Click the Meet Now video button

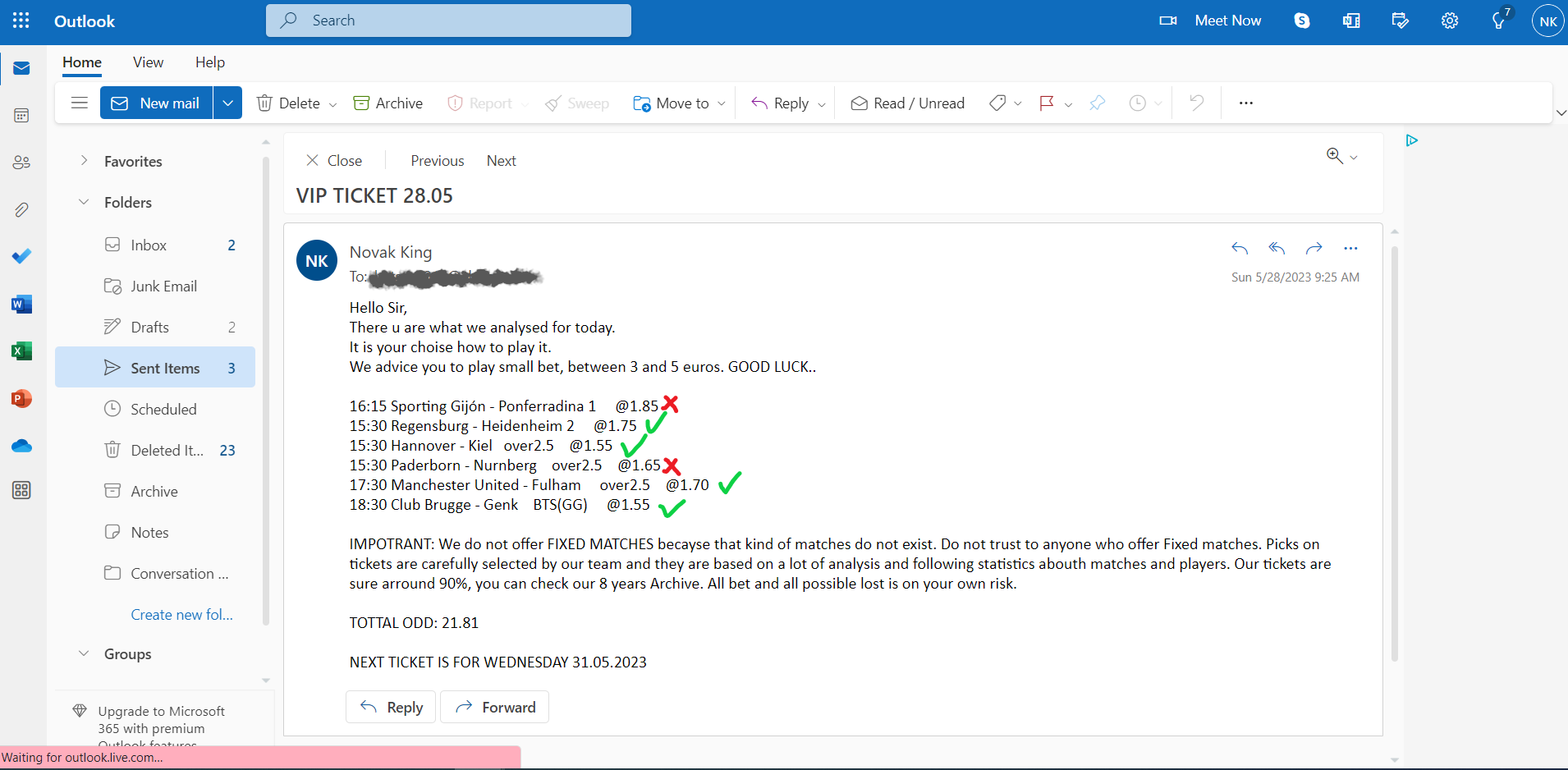1210,21
